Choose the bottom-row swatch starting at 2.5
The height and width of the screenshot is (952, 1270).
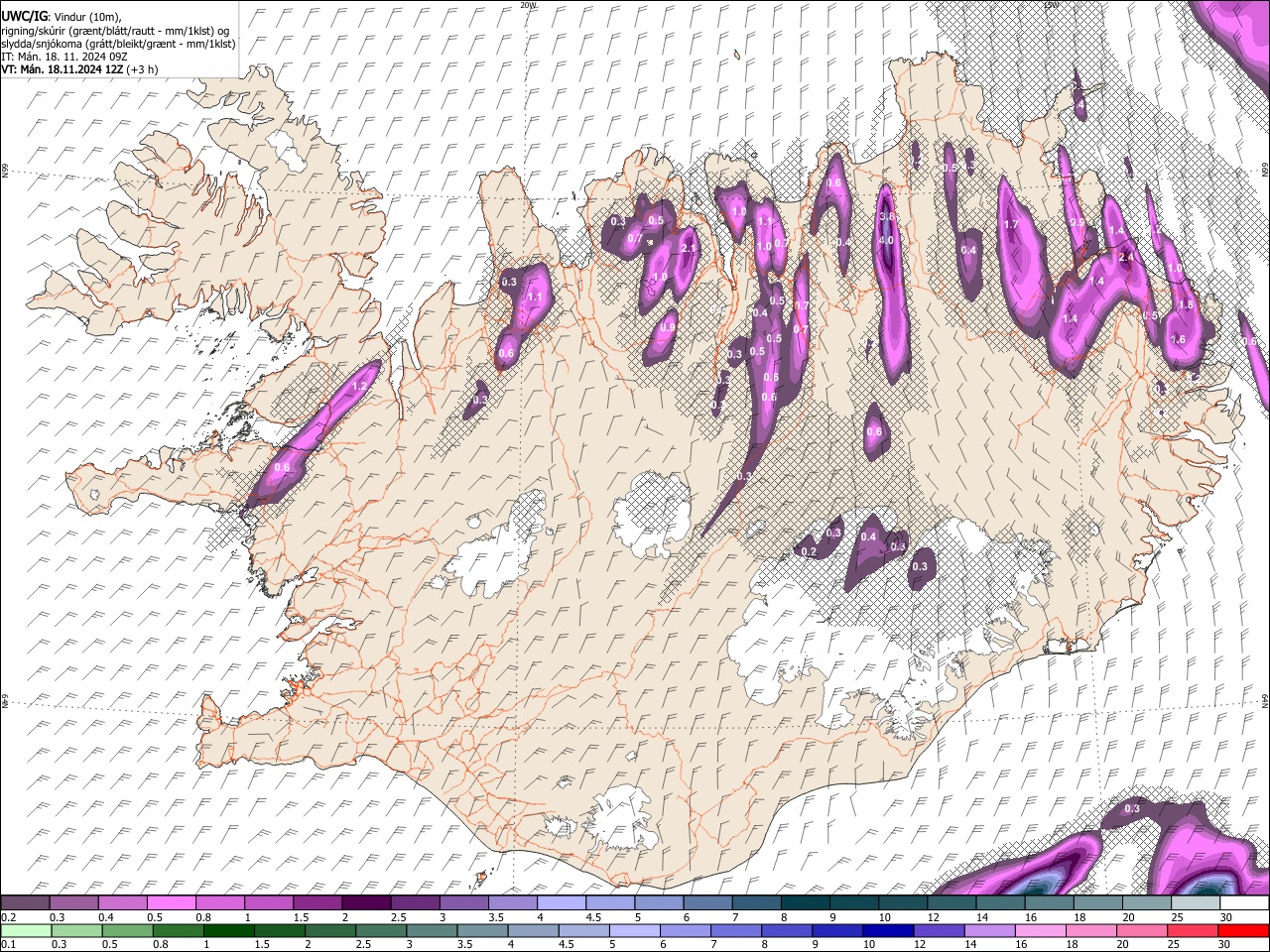(381, 930)
